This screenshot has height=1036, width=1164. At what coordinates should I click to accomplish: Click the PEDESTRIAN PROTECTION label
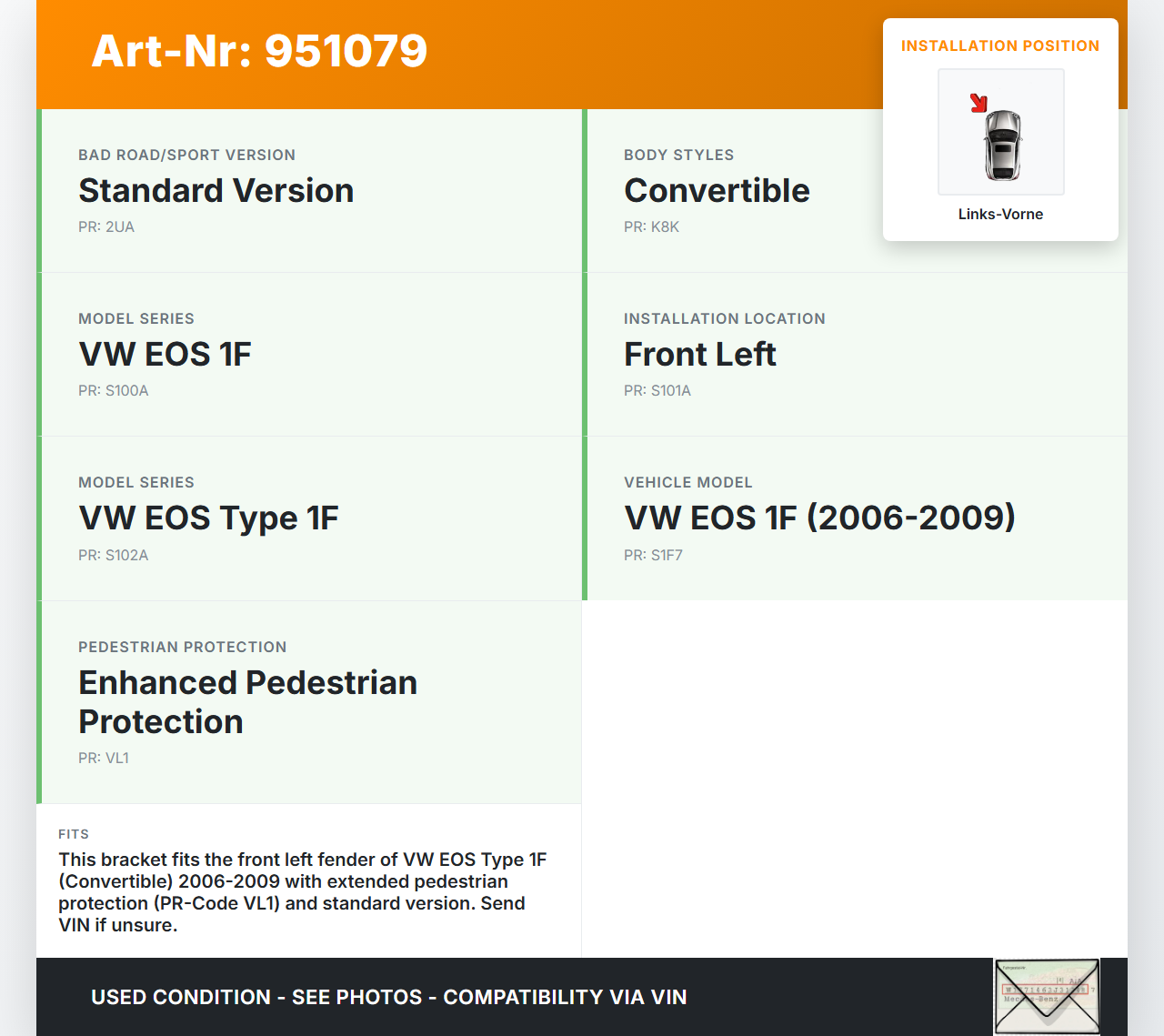click(x=183, y=647)
